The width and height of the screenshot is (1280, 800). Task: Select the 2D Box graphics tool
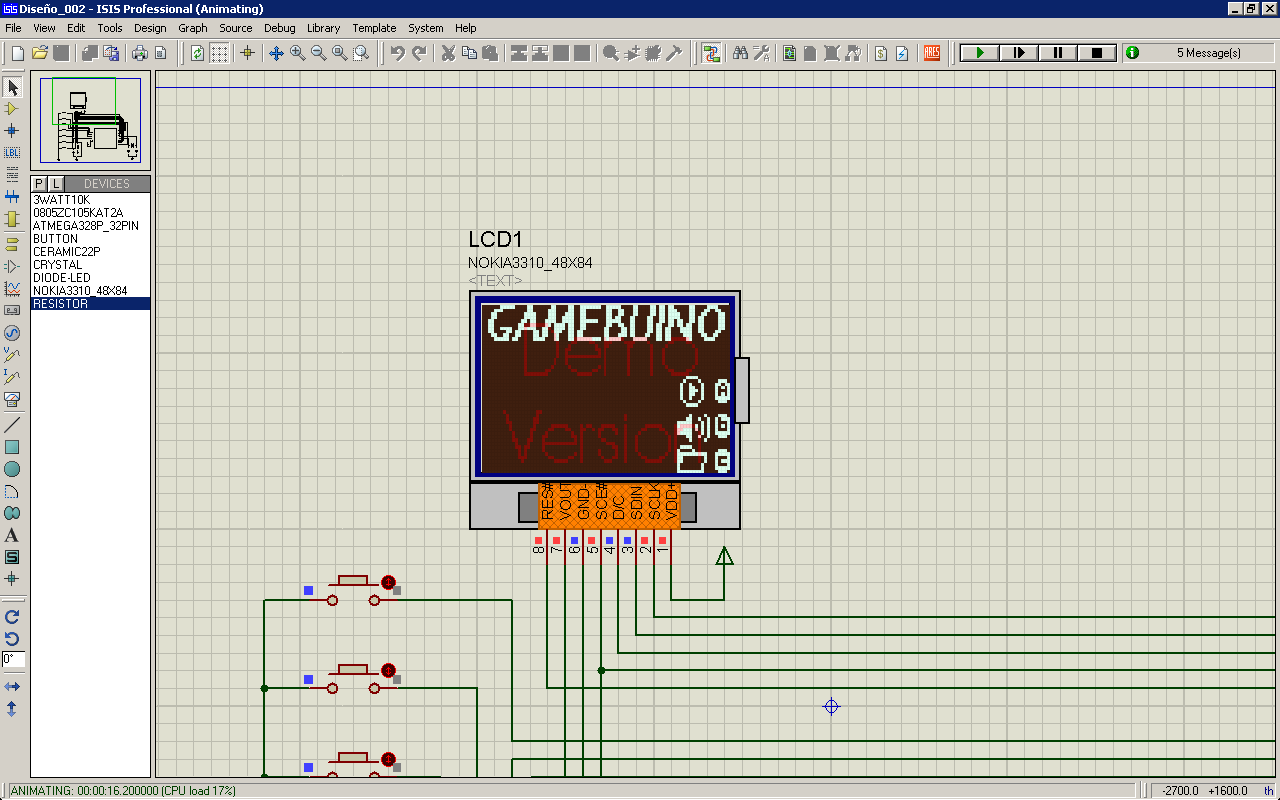[12, 447]
